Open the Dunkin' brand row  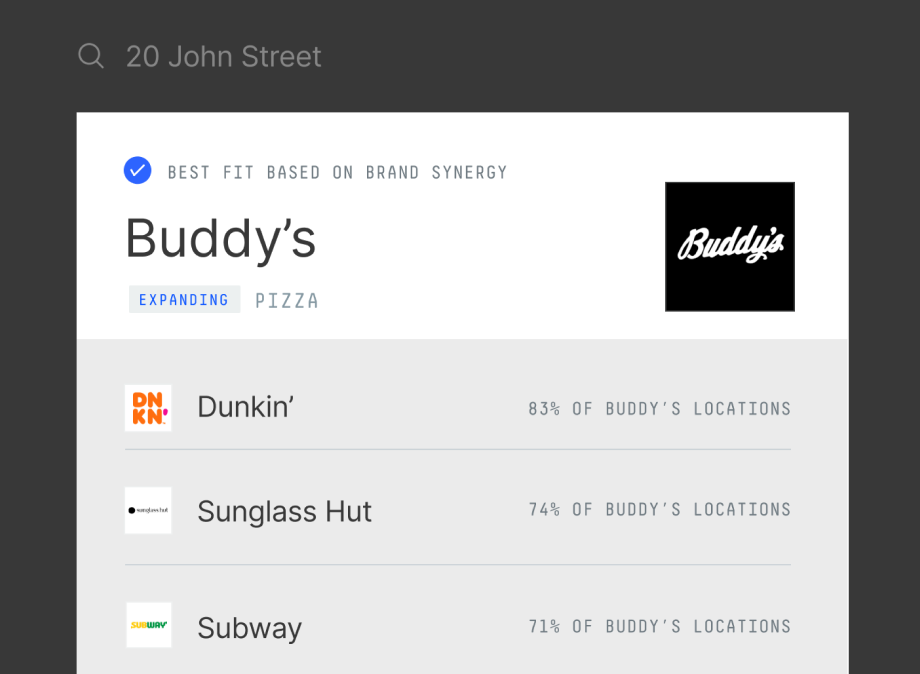458,408
